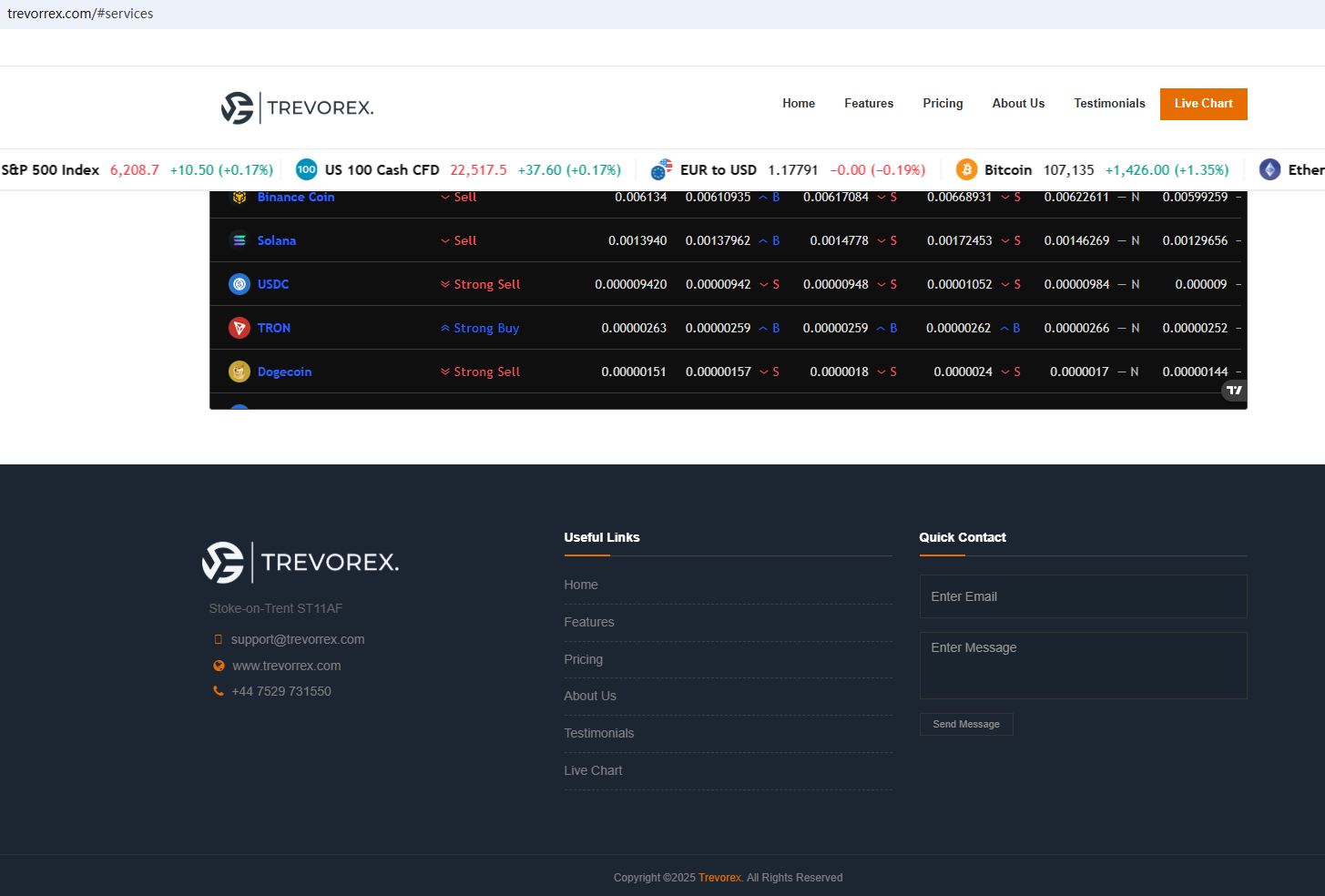
Task: Click the EUR to USD flag icon
Action: click(x=662, y=169)
